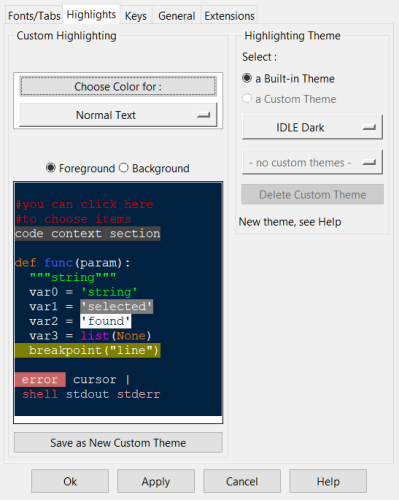This screenshot has height=500, width=399.
Task: Click the Choose Color for button
Action: pyautogui.click(x=118, y=87)
